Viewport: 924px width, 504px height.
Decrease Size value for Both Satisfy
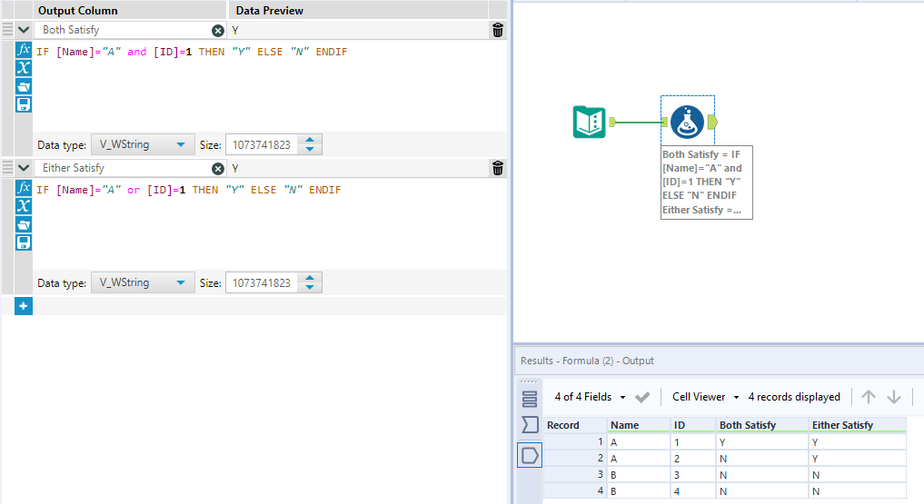(x=310, y=149)
